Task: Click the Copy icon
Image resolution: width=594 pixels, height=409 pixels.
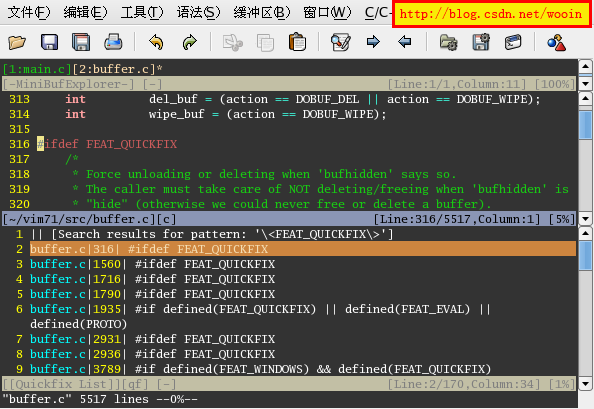Action: [x=265, y=42]
